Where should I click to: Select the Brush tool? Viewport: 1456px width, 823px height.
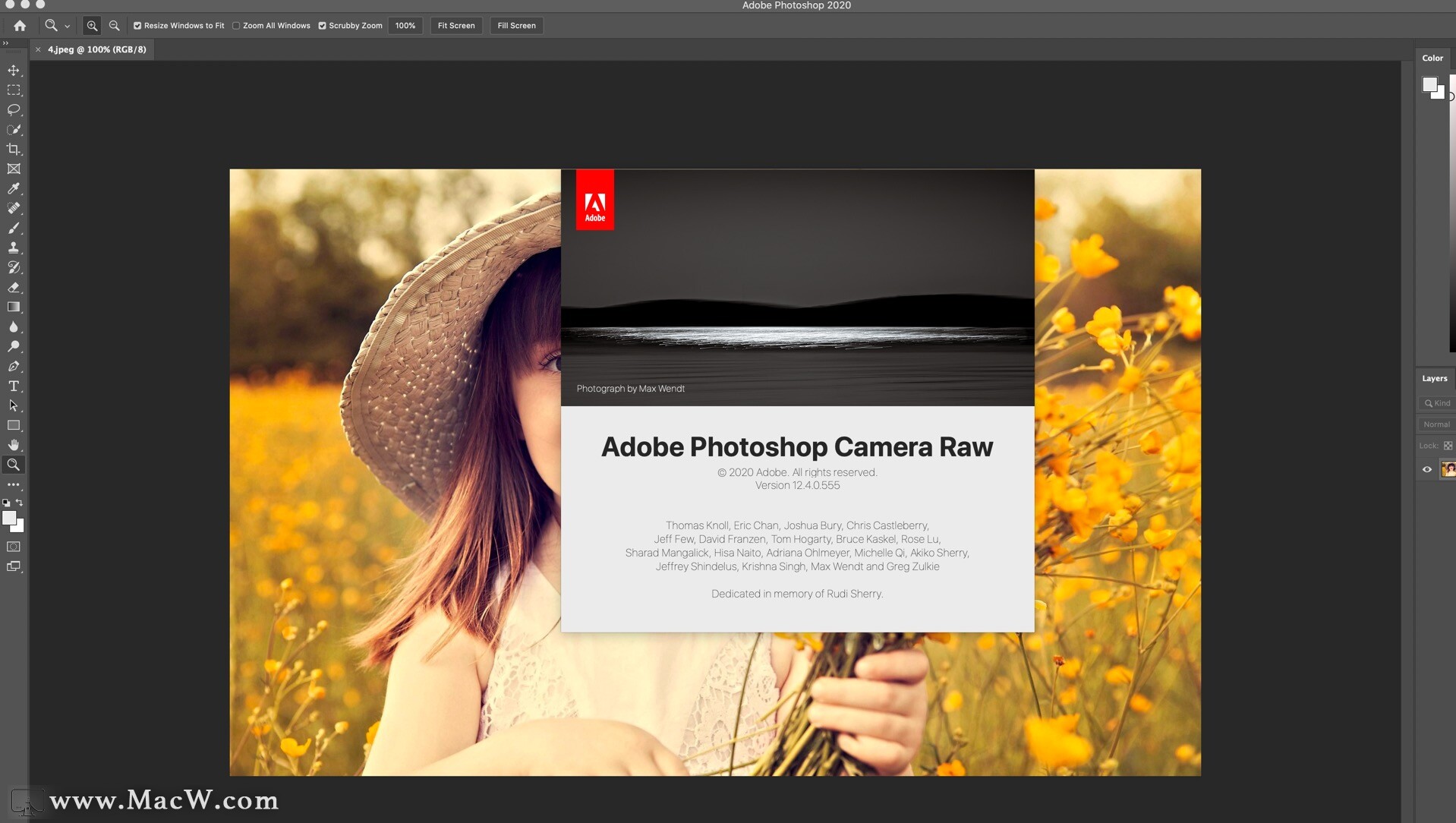click(x=14, y=229)
